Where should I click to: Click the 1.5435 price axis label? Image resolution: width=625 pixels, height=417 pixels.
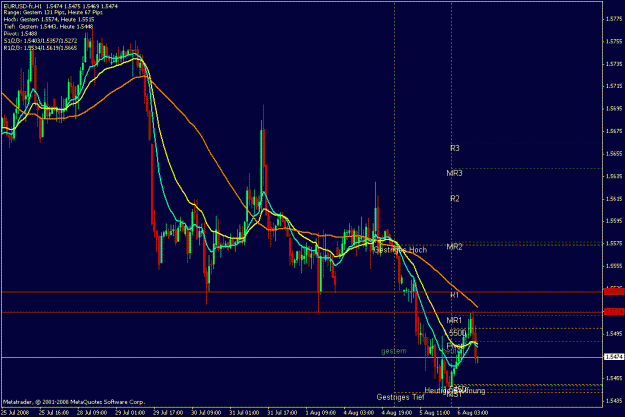coord(614,401)
